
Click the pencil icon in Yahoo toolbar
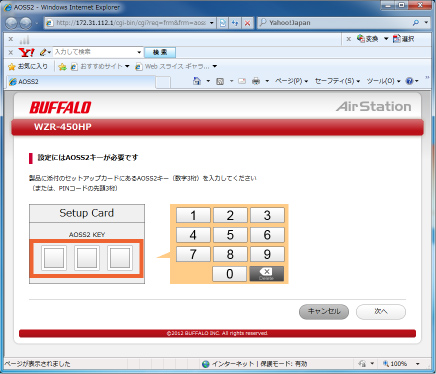(43, 52)
